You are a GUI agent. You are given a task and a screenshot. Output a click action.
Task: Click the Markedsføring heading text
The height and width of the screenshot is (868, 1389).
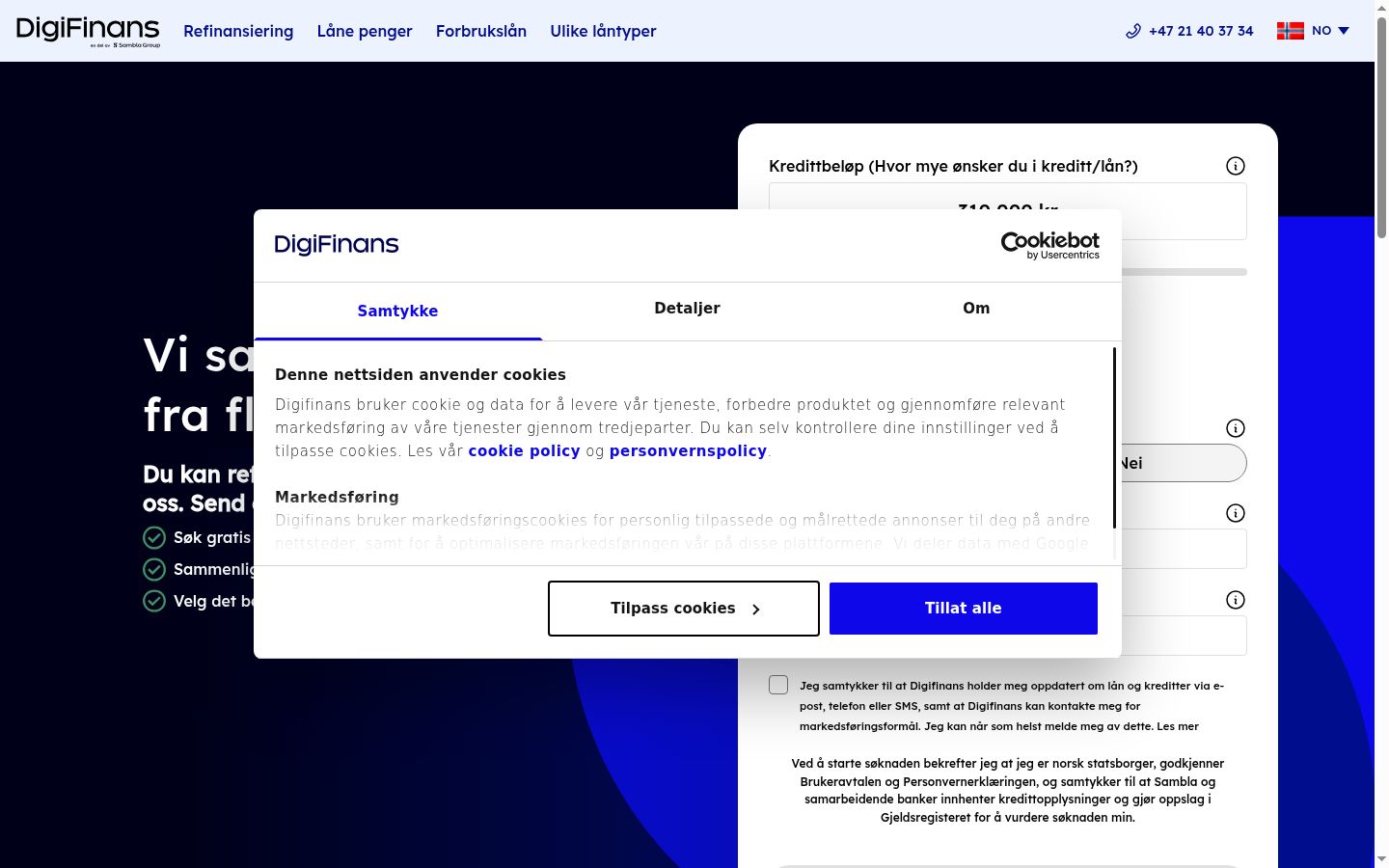pos(337,497)
